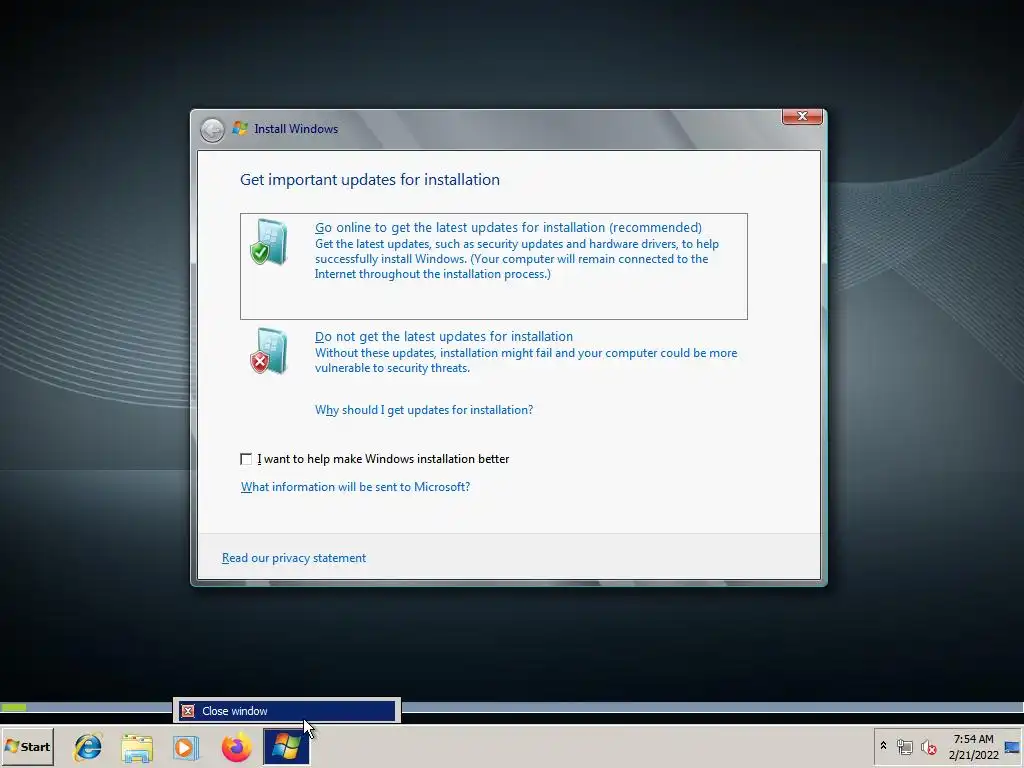Image resolution: width=1024 pixels, height=768 pixels.
Task: Go online to get the latest updates
Action: [x=494, y=266]
